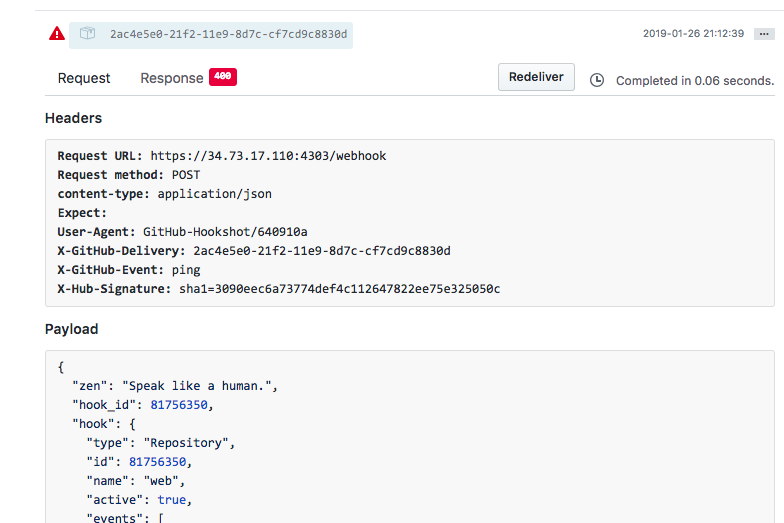The image size is (784, 523).
Task: Click the Request method POST value
Action: (x=186, y=175)
